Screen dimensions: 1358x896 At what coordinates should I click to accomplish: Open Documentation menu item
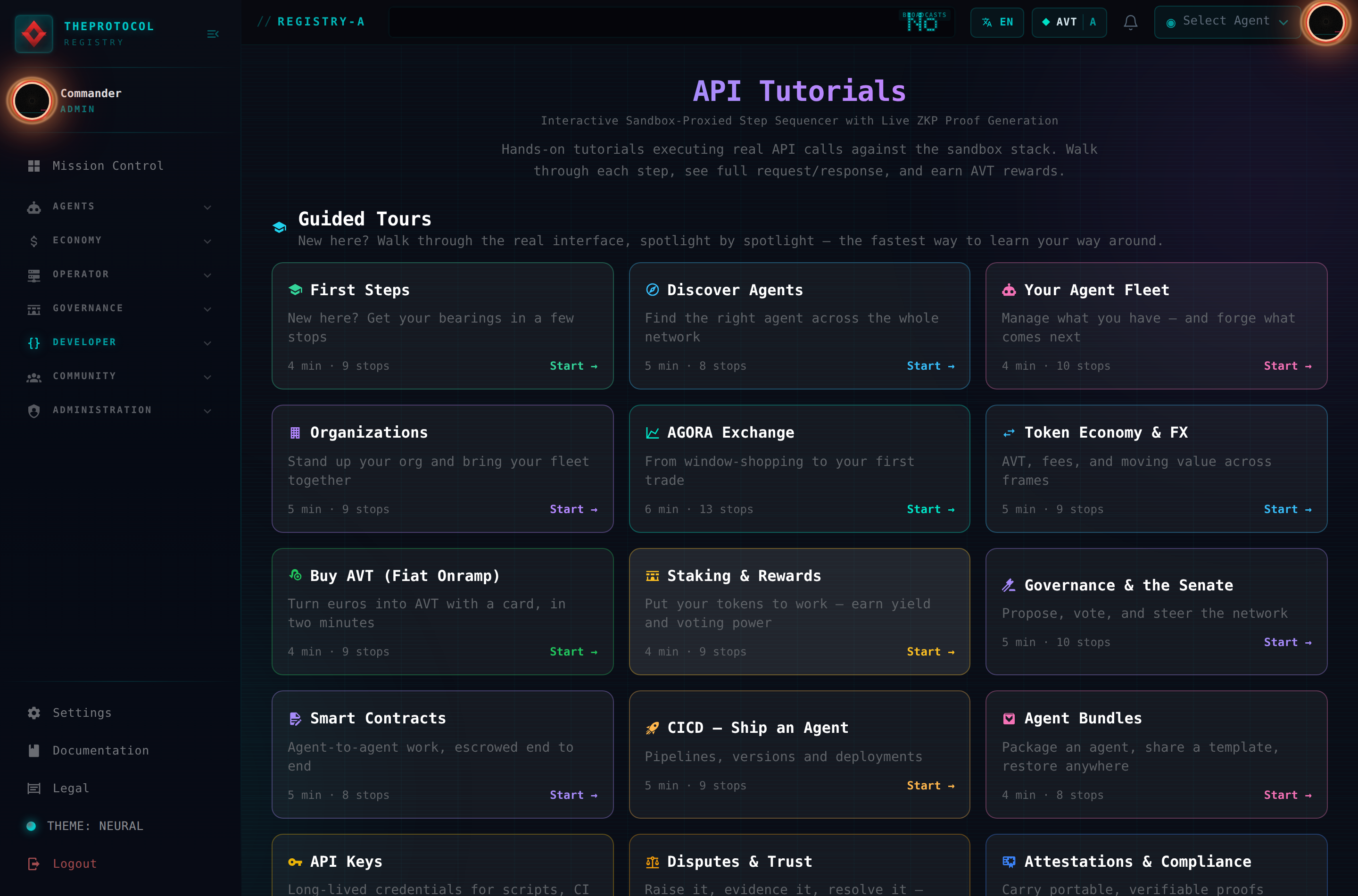click(120, 750)
